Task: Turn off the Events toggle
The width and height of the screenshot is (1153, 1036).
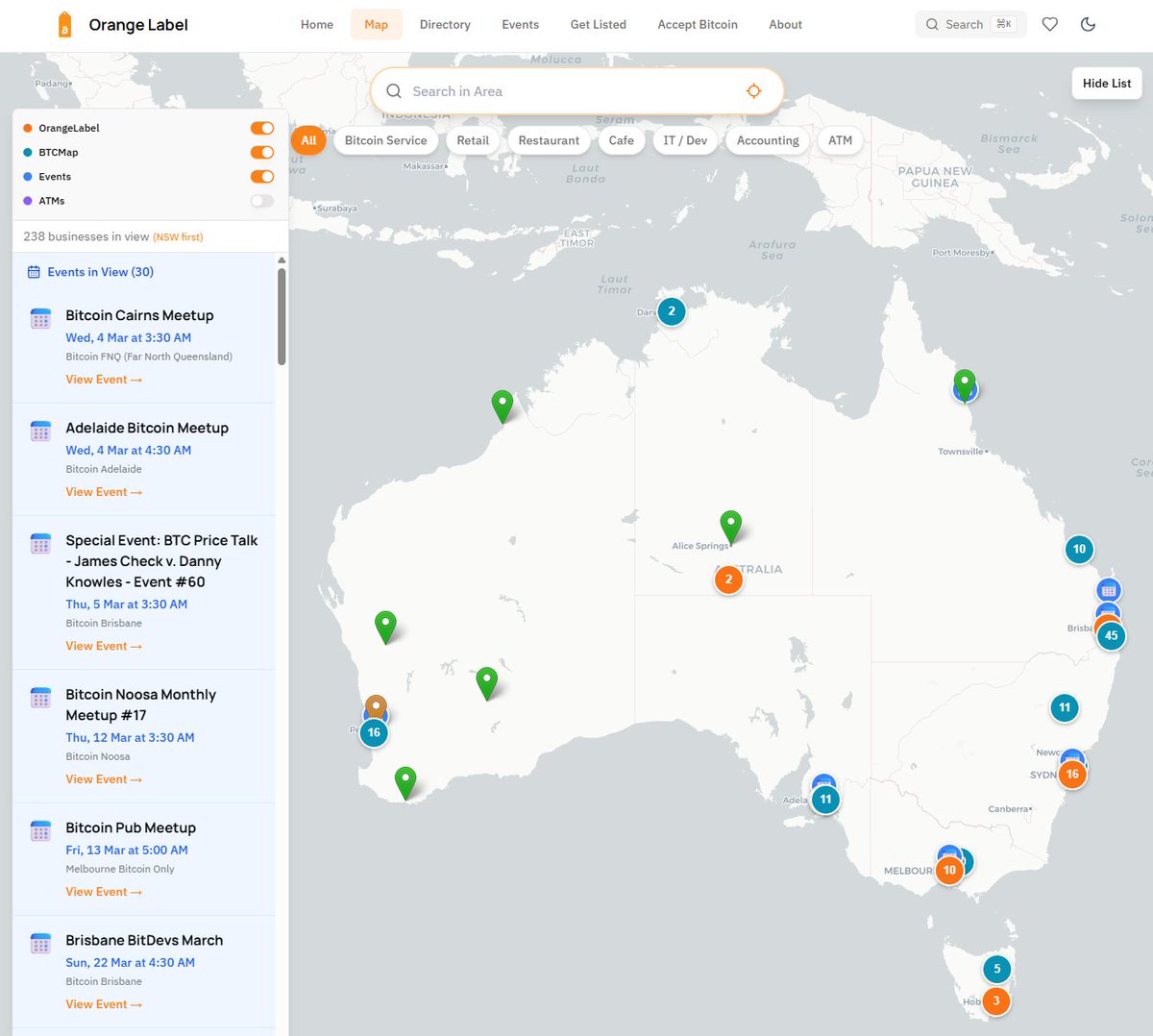Action: [262, 176]
